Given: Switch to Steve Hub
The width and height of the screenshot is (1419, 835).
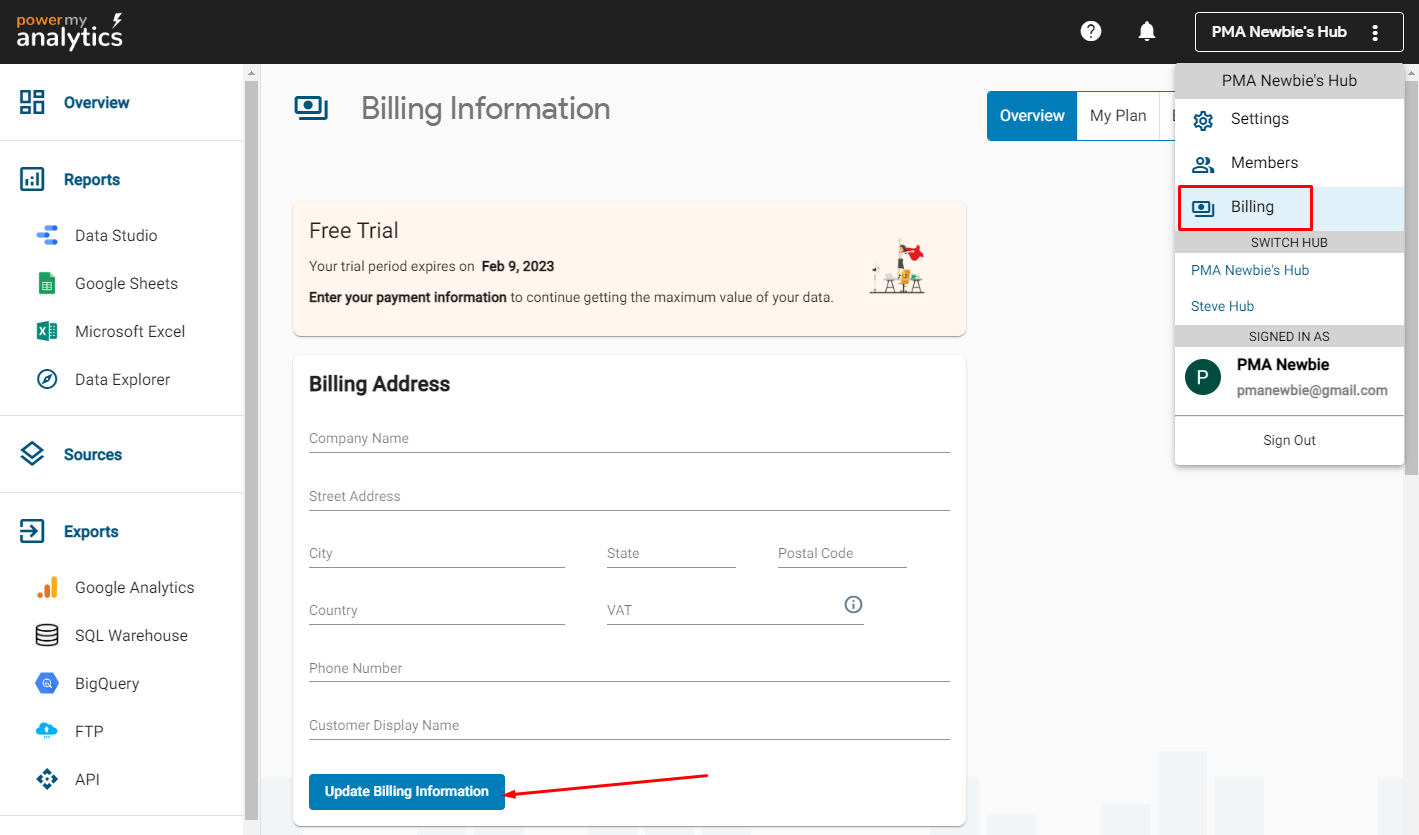Looking at the screenshot, I should (1222, 306).
